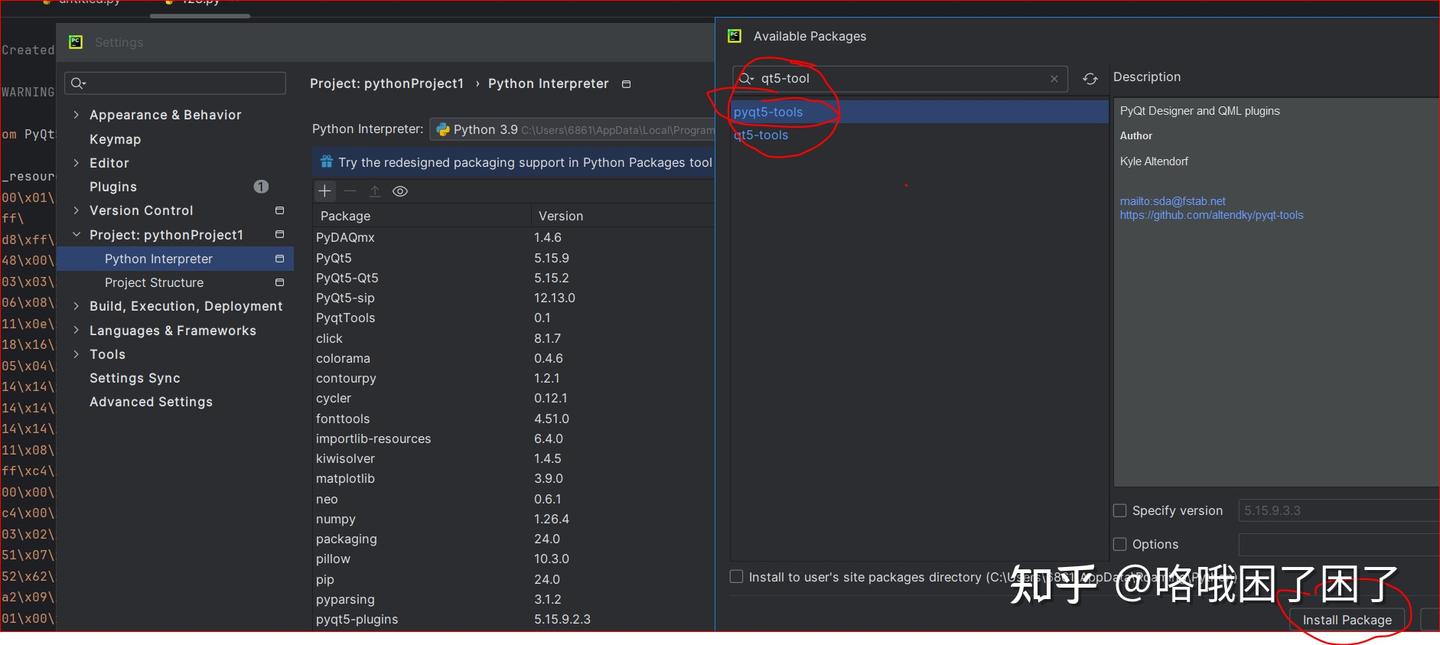Click the reload packages refresh icon
The height and width of the screenshot is (645, 1440).
click(x=1089, y=78)
